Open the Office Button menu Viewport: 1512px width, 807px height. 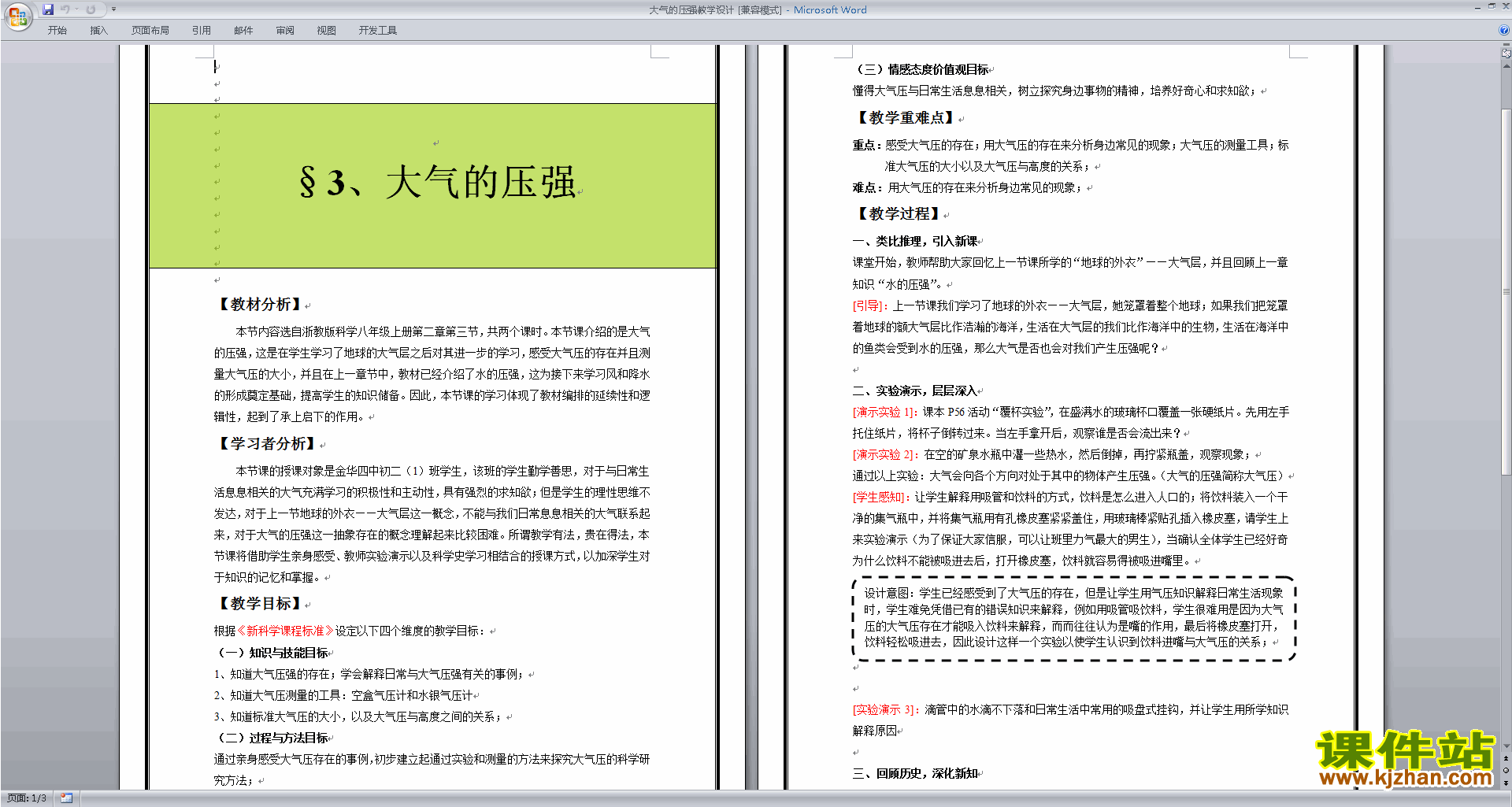pos(17,17)
